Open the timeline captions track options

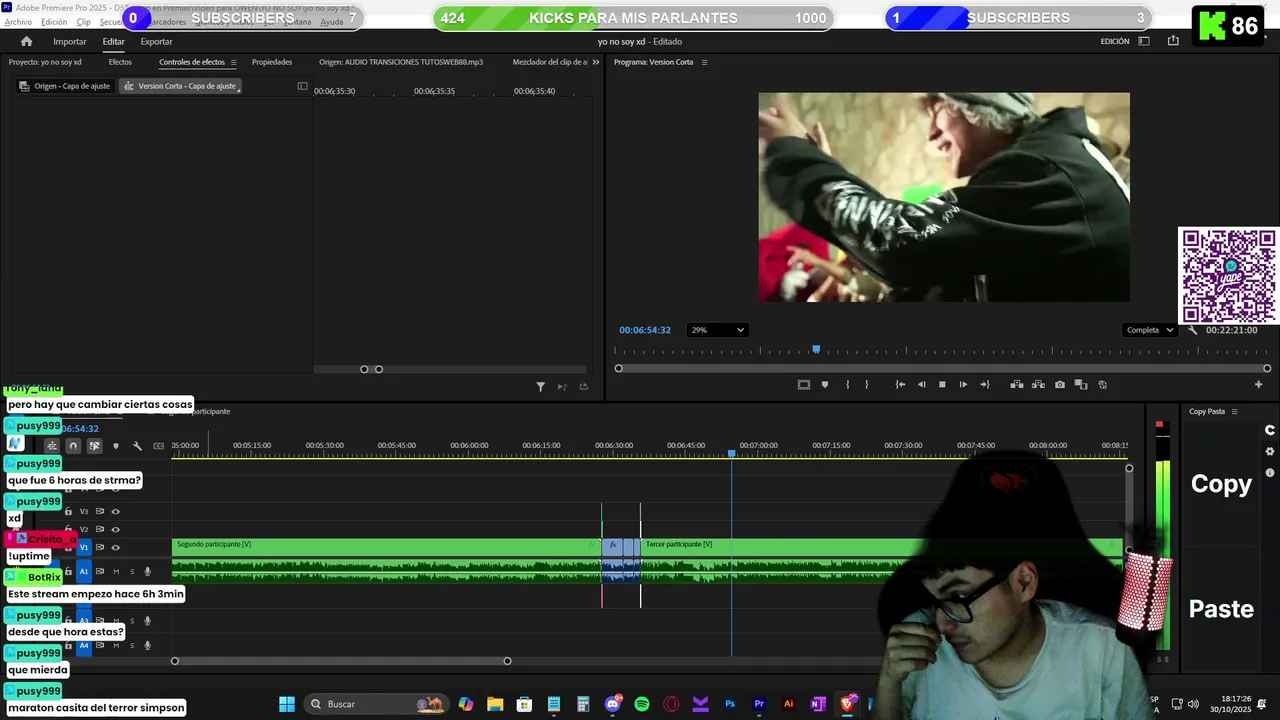click(158, 446)
